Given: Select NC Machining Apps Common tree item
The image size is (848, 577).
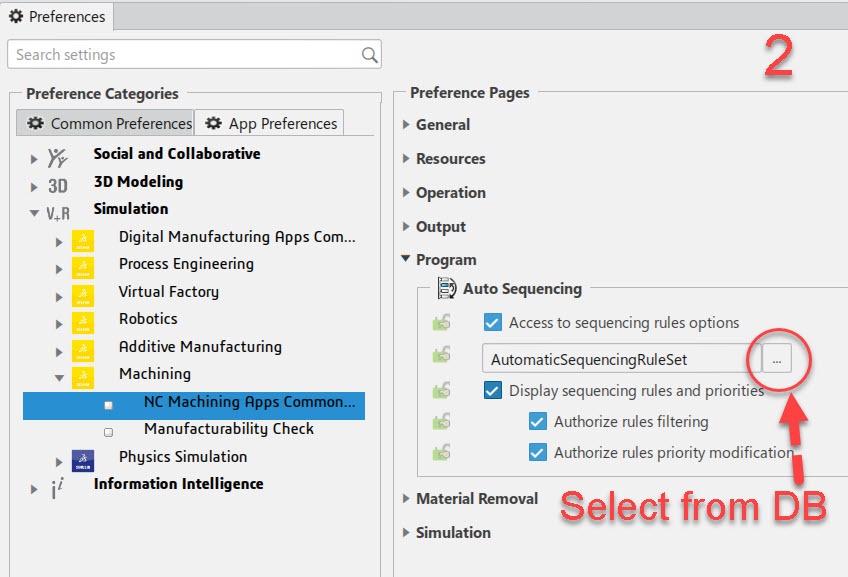Looking at the screenshot, I should [248, 402].
